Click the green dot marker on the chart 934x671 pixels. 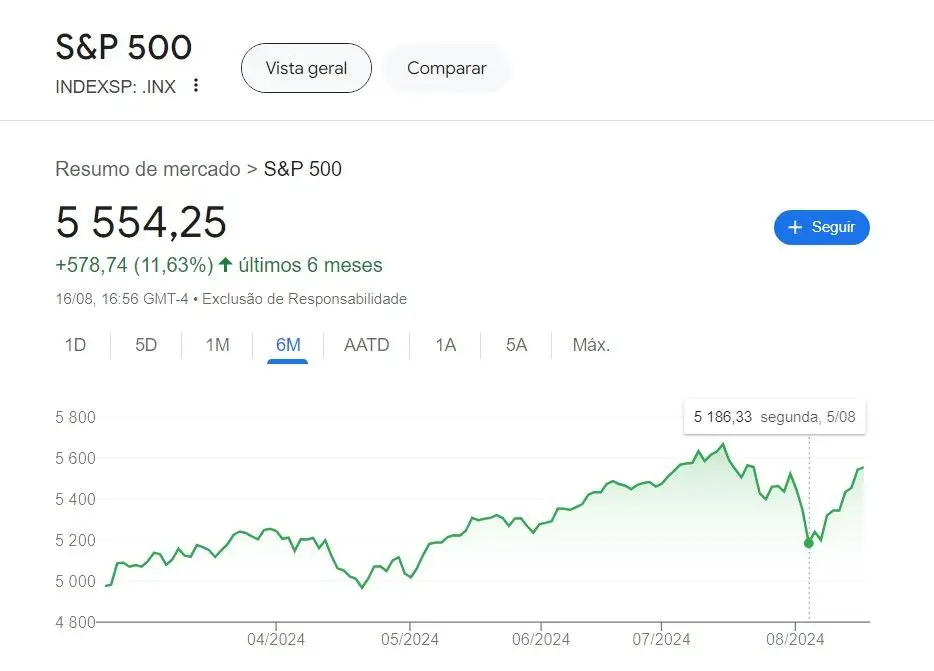(x=808, y=543)
